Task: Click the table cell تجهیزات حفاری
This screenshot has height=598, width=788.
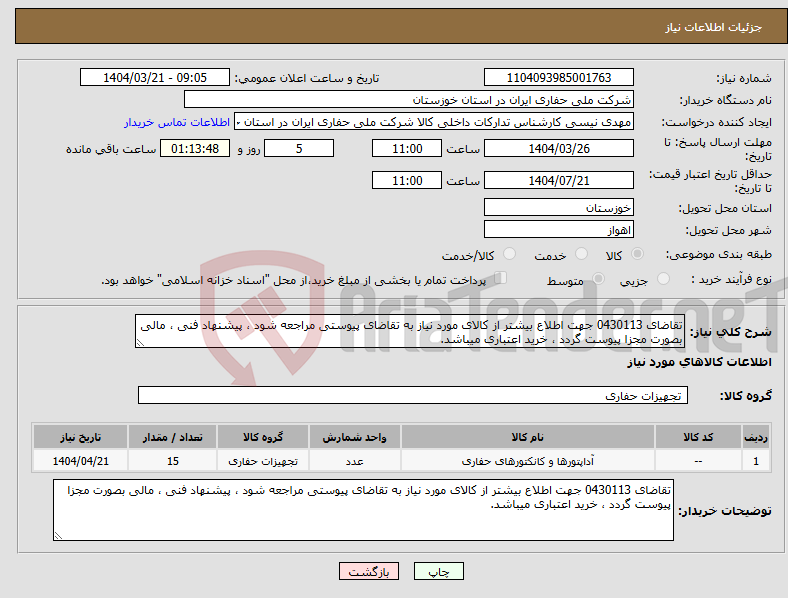Action: 263,461
